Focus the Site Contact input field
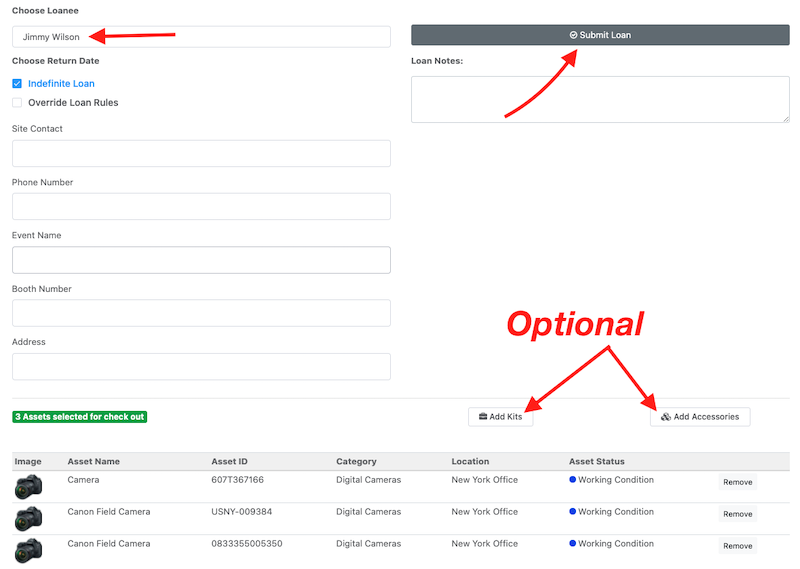 pos(201,154)
